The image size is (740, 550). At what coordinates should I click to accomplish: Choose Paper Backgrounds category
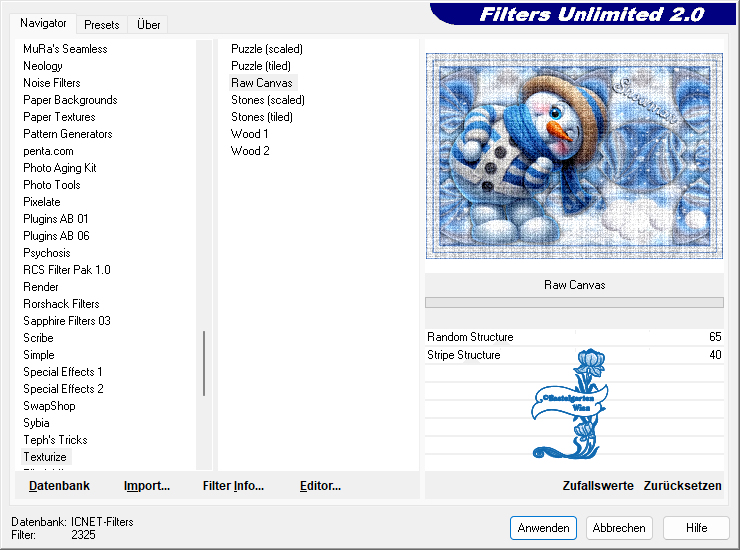point(70,100)
